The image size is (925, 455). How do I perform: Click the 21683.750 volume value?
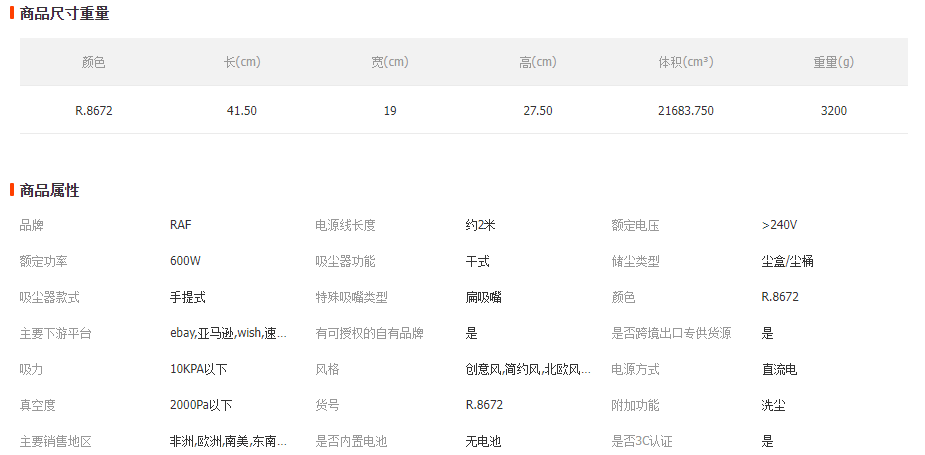pyautogui.click(x=685, y=111)
